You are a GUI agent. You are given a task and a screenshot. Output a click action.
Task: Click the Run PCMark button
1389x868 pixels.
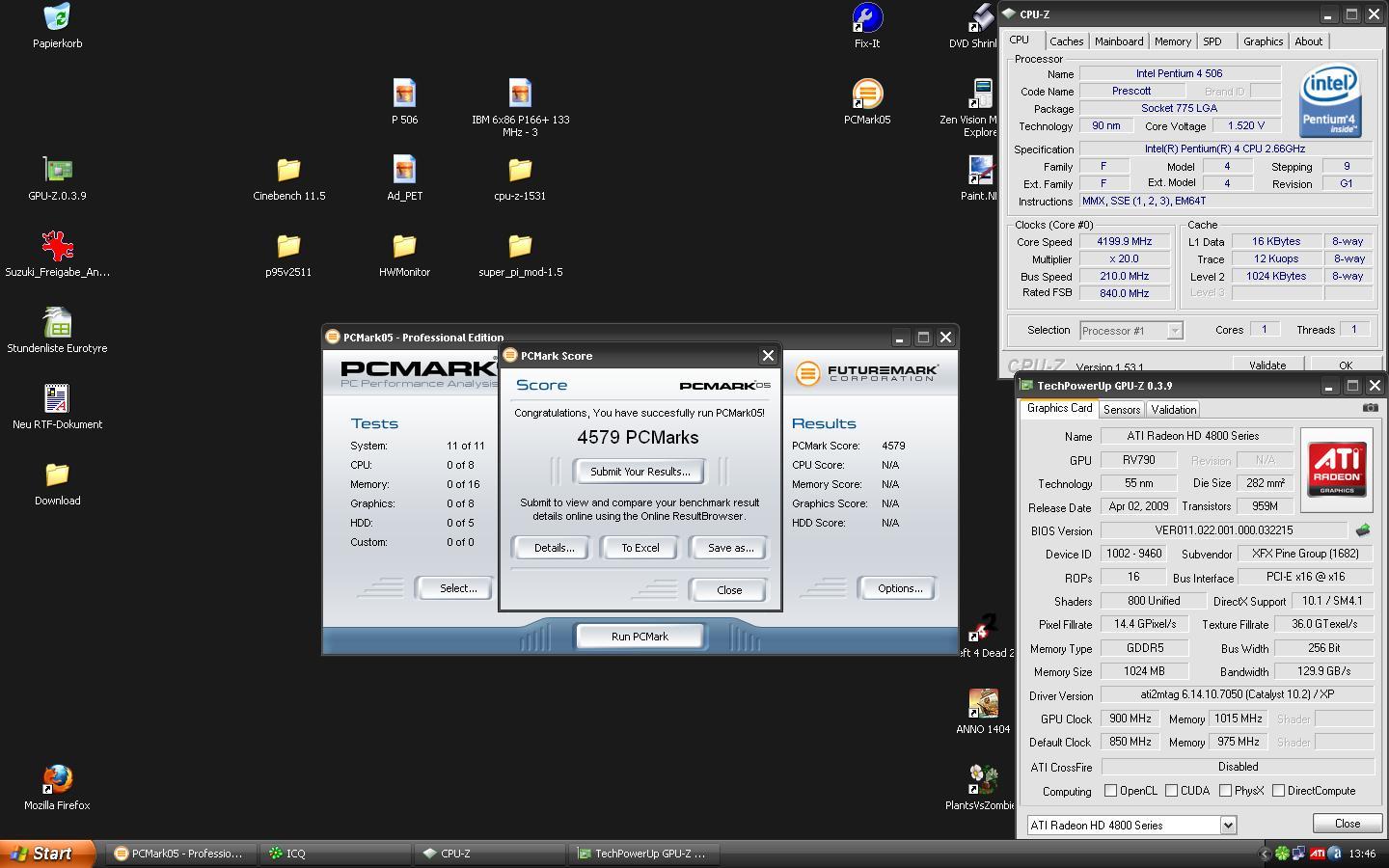click(x=640, y=637)
